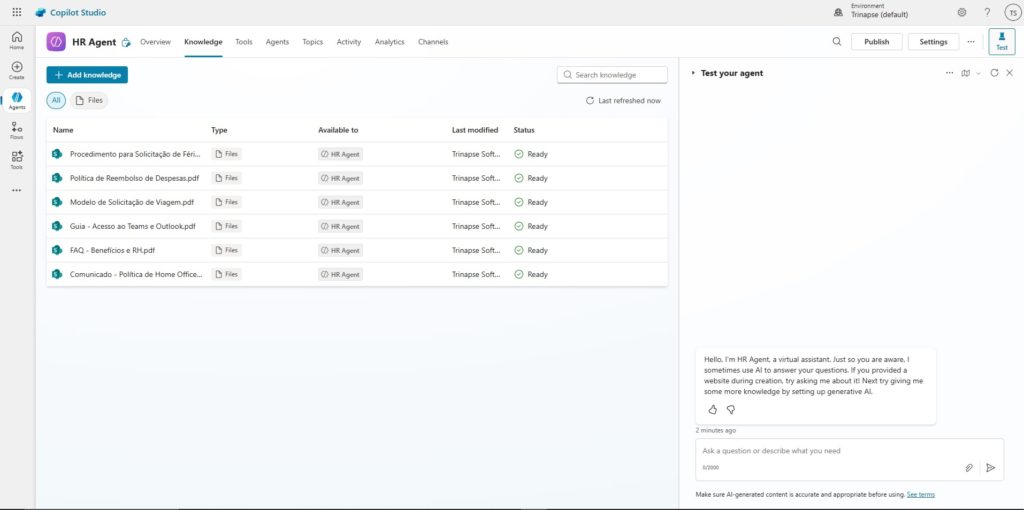Switch to the Topics tab

pos(312,42)
